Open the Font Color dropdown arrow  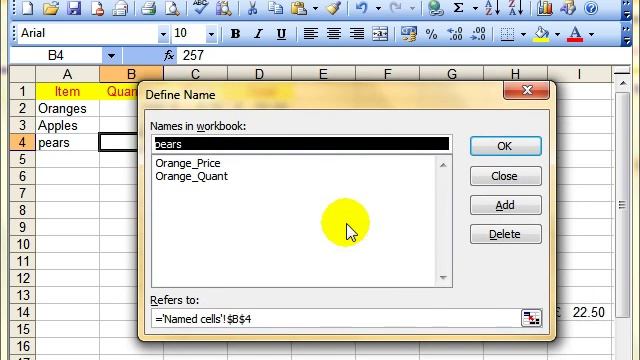(x=591, y=34)
